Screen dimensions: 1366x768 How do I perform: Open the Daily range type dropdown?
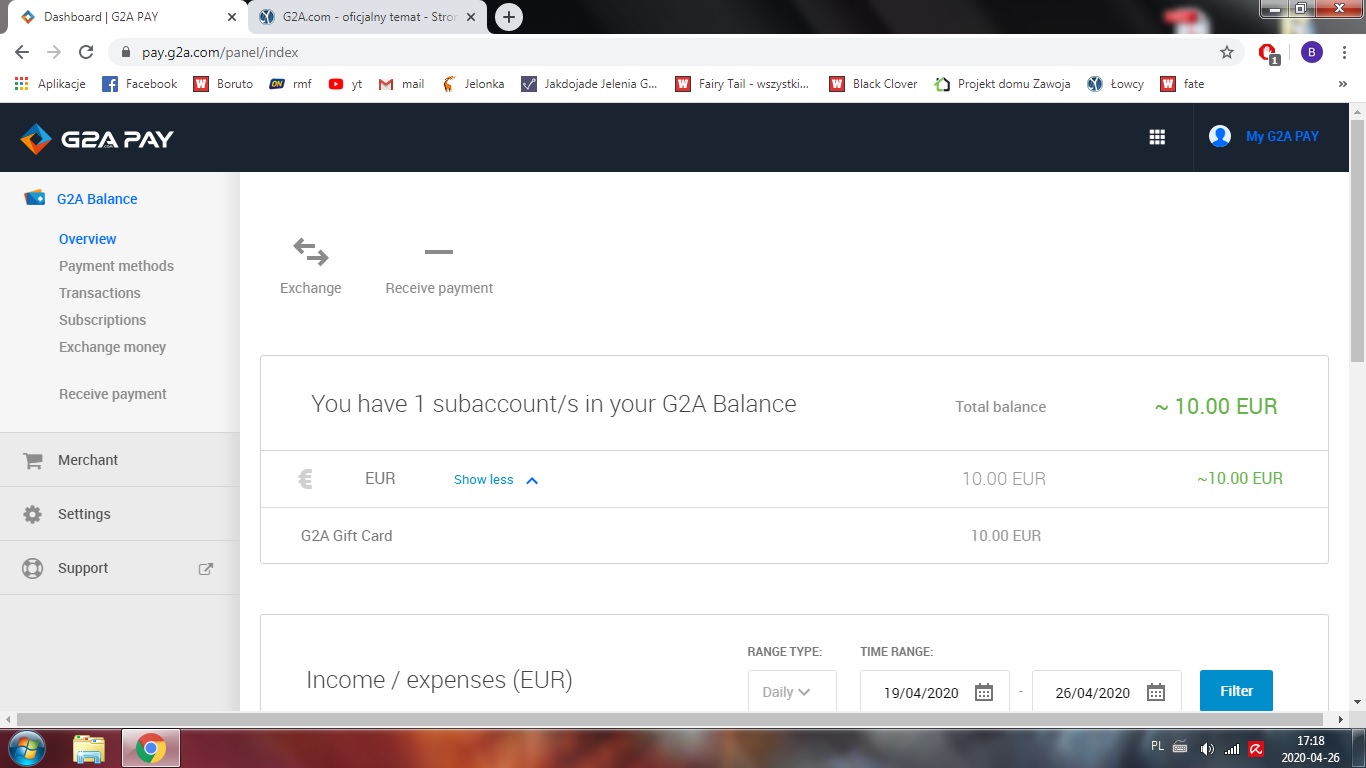[792, 691]
